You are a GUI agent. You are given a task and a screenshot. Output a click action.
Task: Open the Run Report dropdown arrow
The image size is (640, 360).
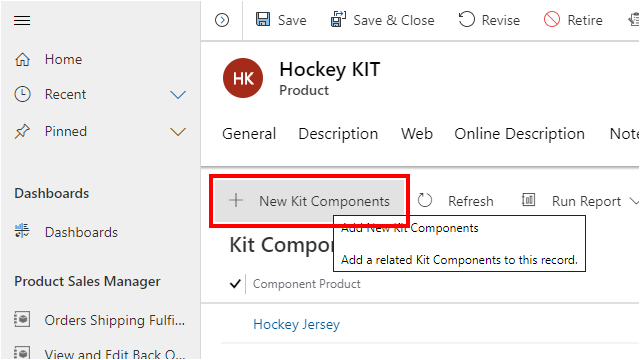[x=634, y=201]
